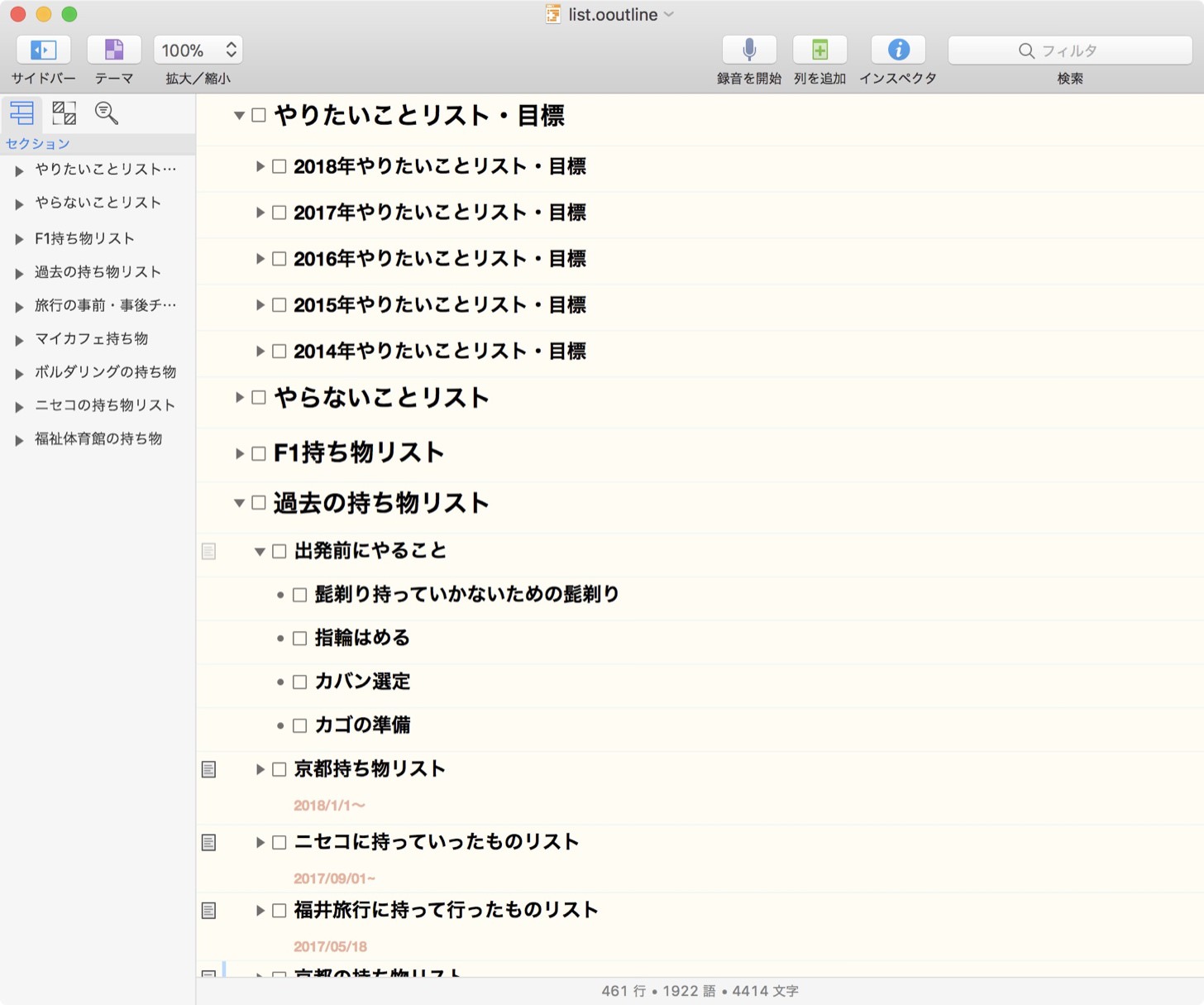Click the note icon beside 京都持ち物リスト
Viewport: 1204px width, 1005px height.
point(209,769)
